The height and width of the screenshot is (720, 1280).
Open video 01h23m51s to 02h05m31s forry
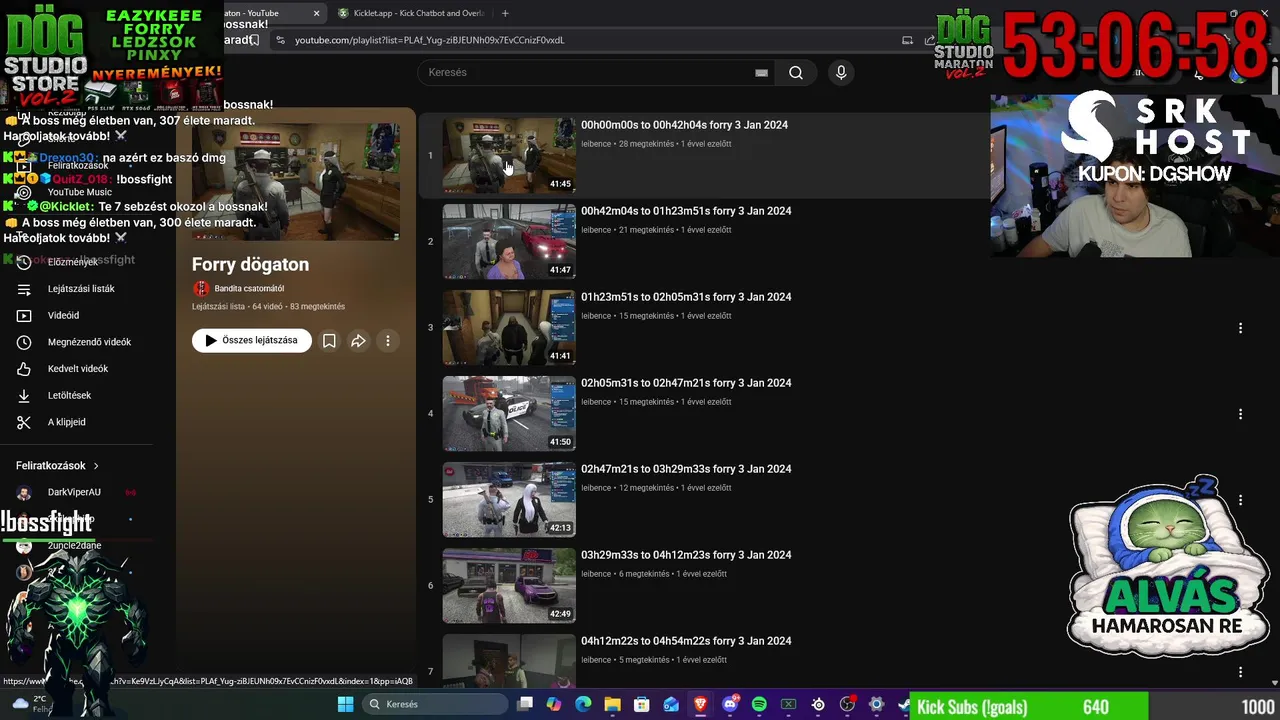click(x=686, y=297)
